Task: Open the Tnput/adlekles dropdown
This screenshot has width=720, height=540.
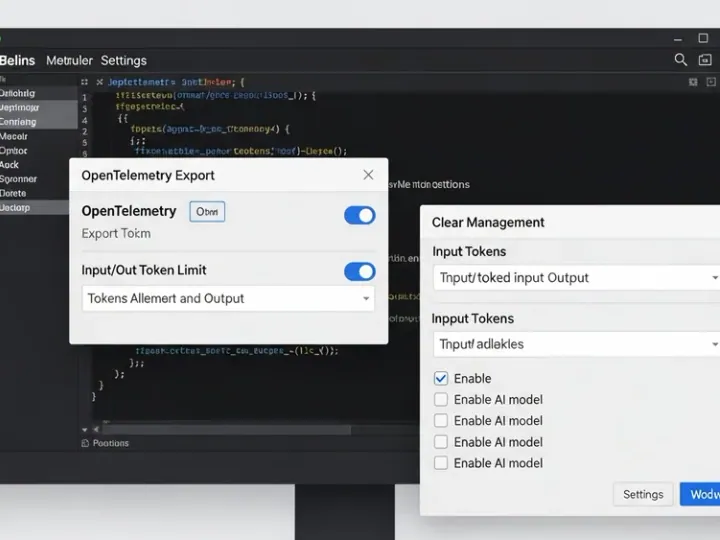Action: point(577,344)
